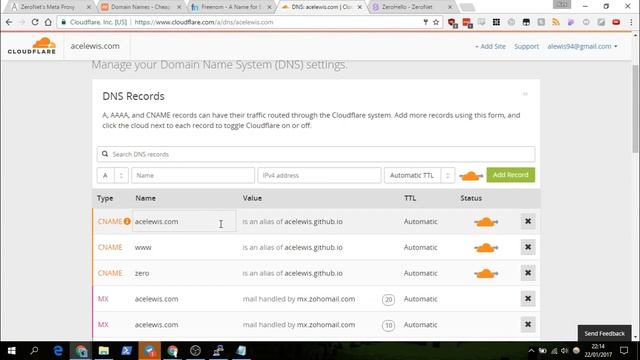The height and width of the screenshot is (360, 640).
Task: Toggle Cloudflare proxy cloud for zero record
Action: (486, 273)
